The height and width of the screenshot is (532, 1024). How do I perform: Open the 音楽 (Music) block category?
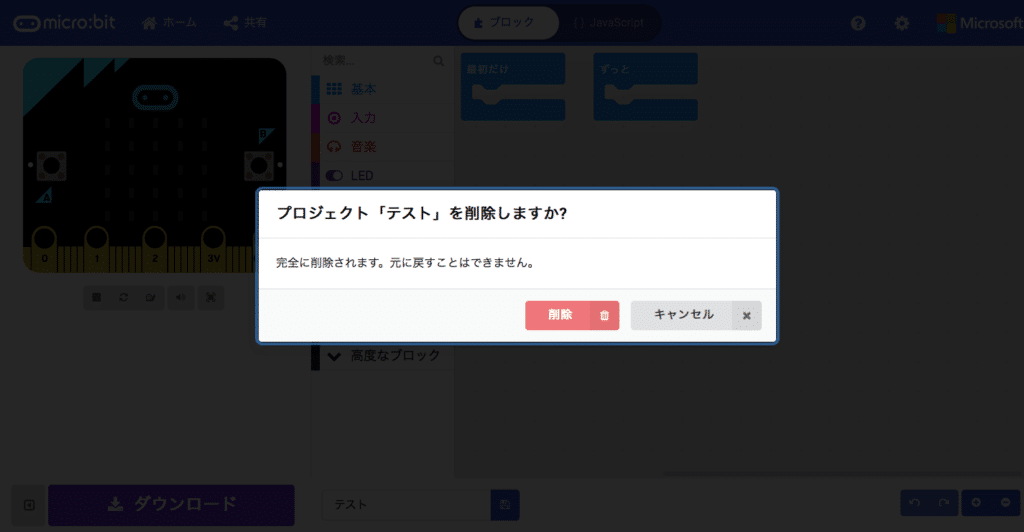click(383, 147)
